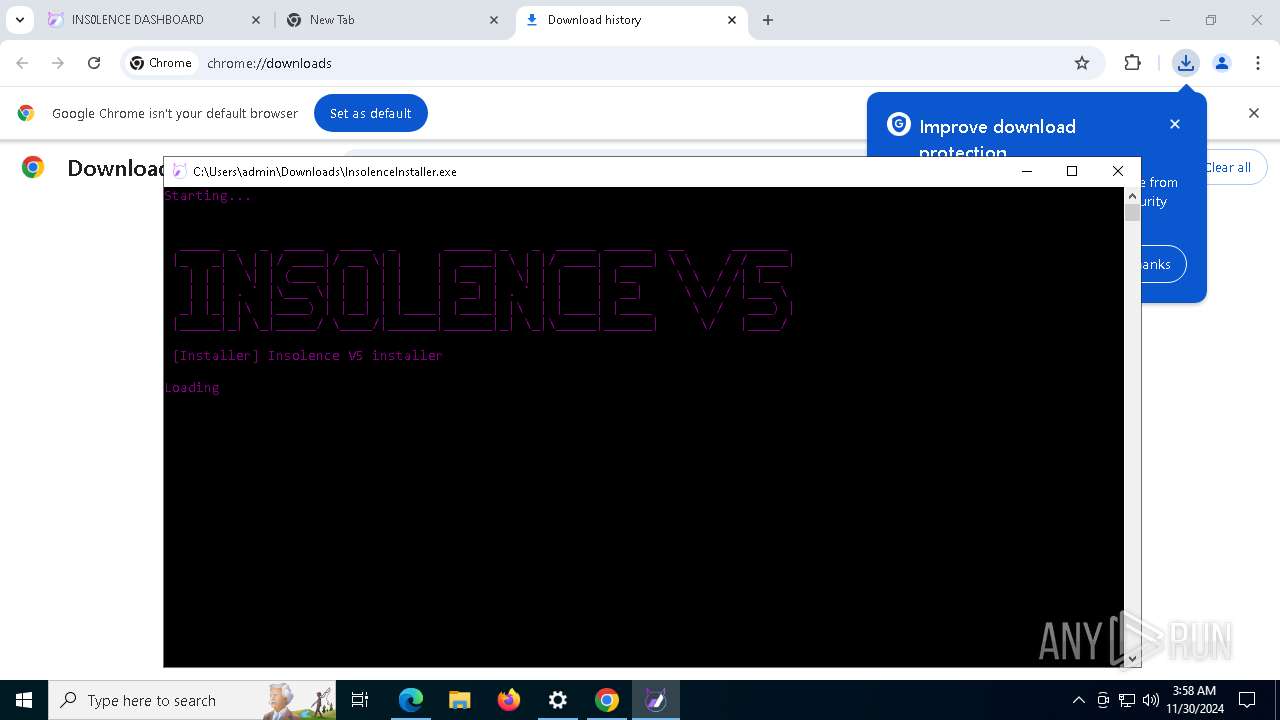This screenshot has width=1280, height=720.
Task: Open the Windows Start menu
Action: click(x=24, y=700)
